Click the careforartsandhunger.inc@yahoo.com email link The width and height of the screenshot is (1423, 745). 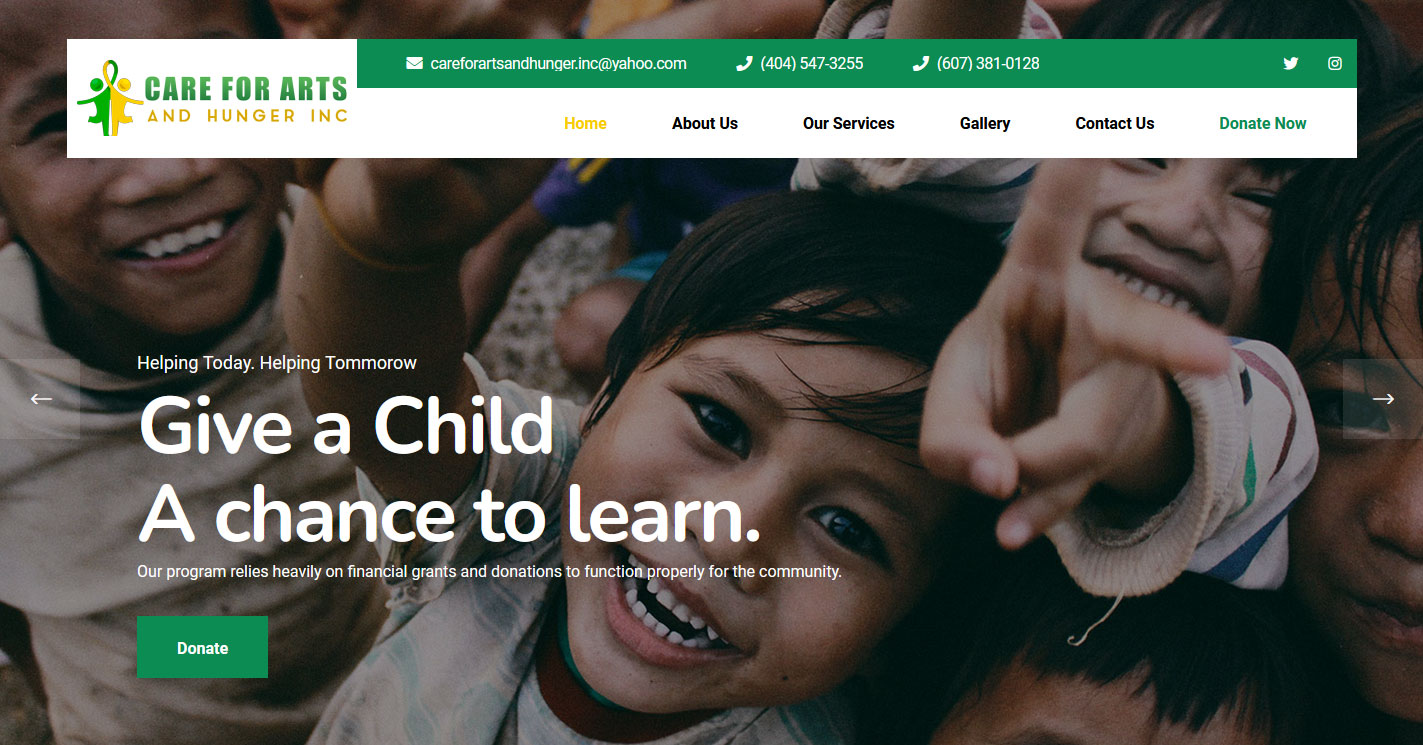tap(558, 63)
